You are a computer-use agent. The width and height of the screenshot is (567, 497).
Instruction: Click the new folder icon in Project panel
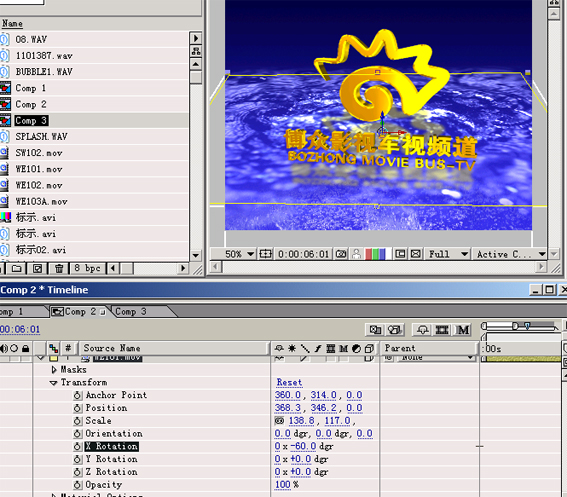(16, 268)
